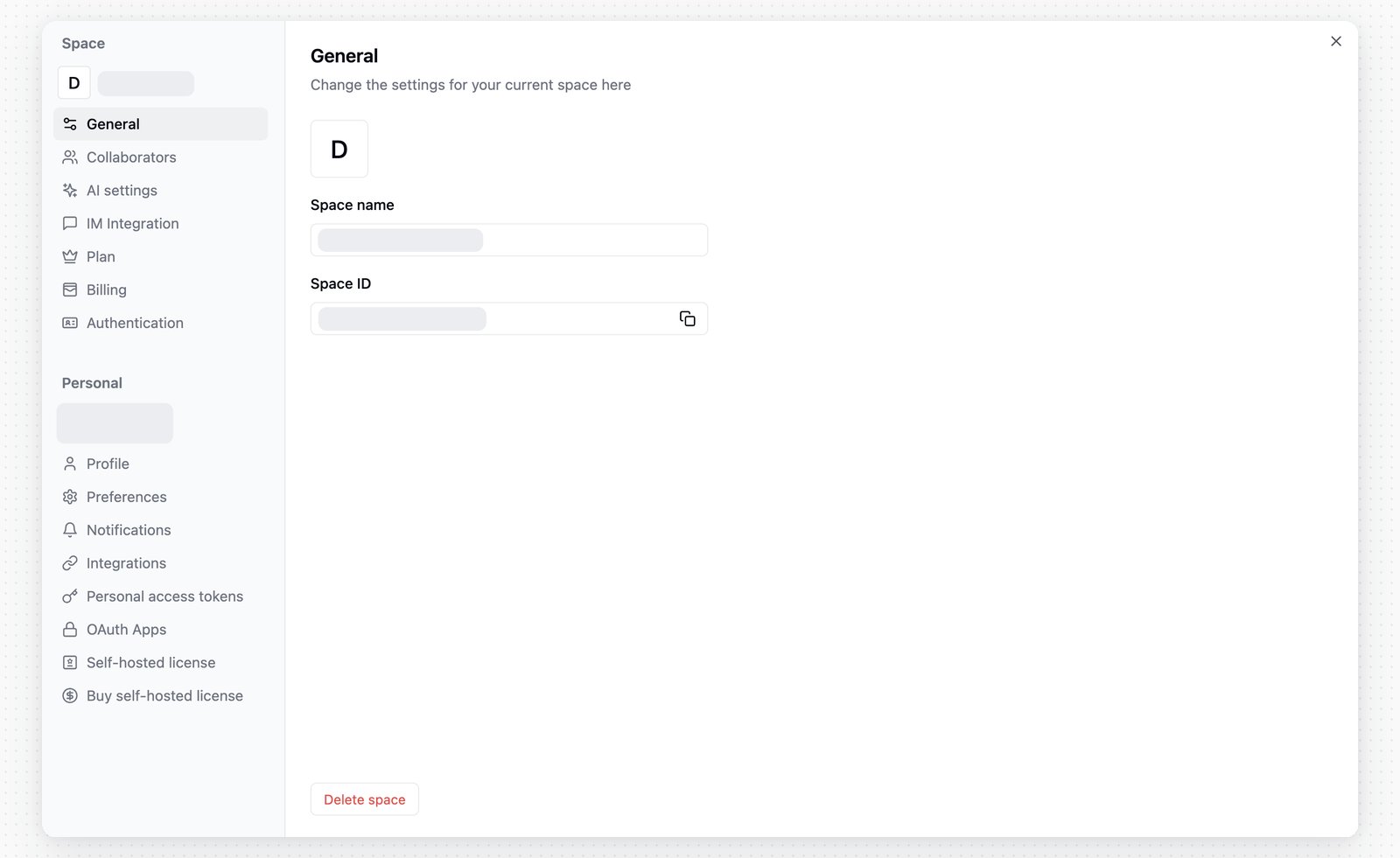
Task: Click the IM Integration chat bubble icon
Action: pos(70,224)
